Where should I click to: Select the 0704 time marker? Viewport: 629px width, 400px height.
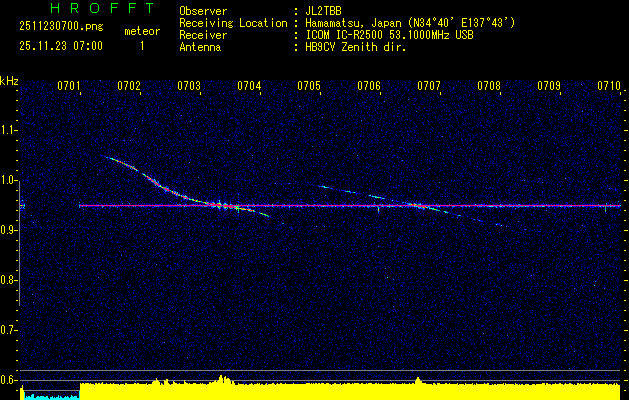(249, 87)
